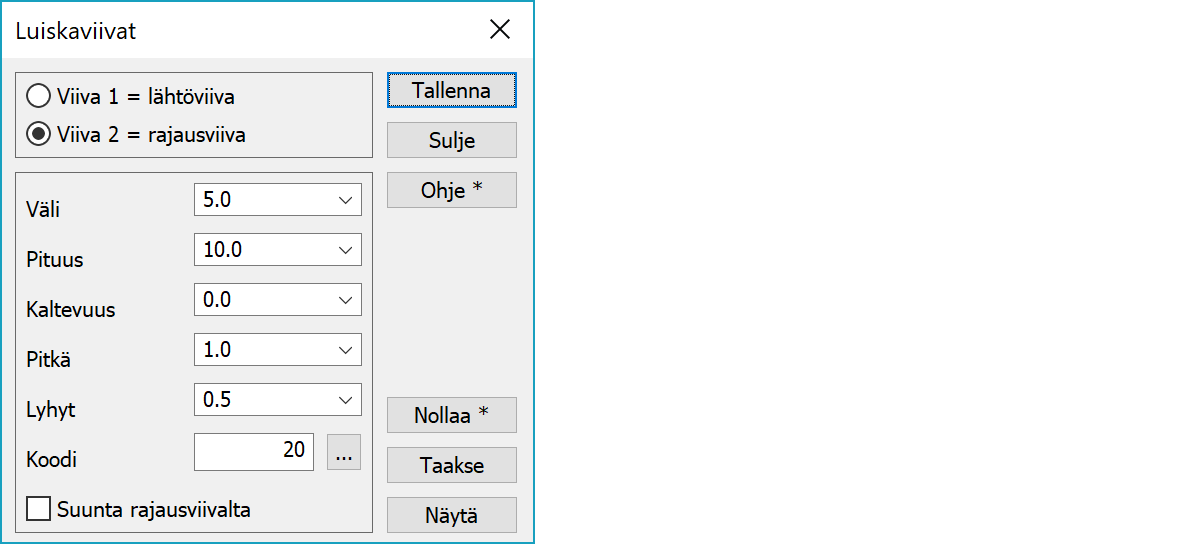Click the Lyhyt value field showing 0.5
1200x544 pixels.
click(x=263, y=400)
